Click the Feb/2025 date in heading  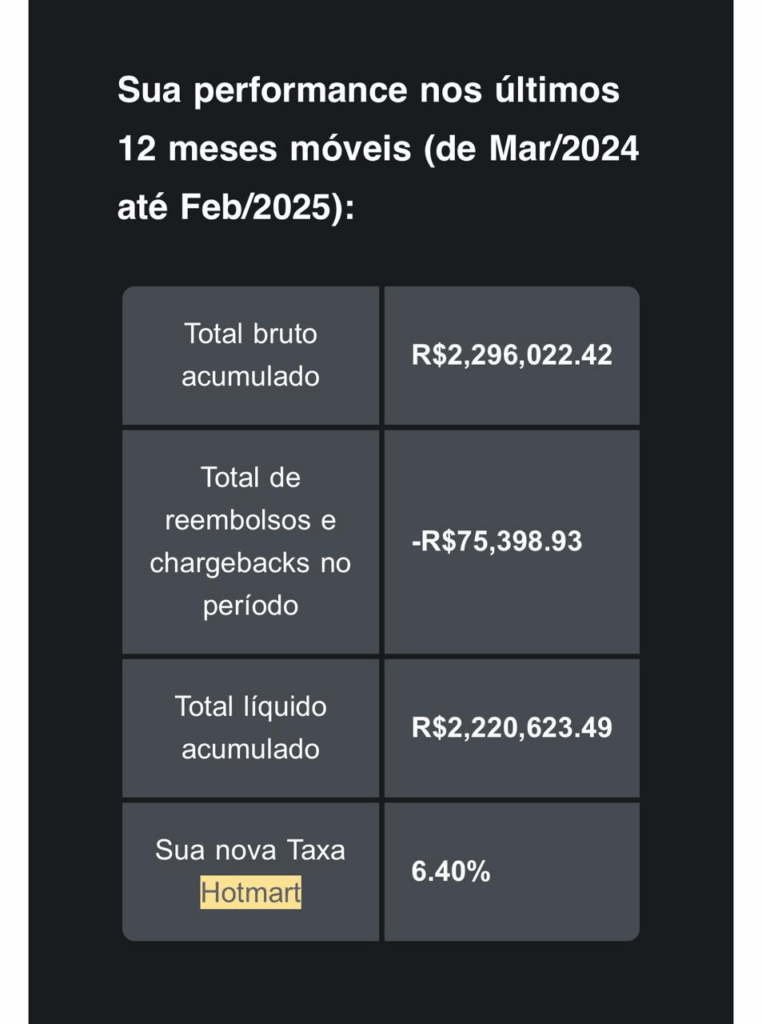pos(255,208)
